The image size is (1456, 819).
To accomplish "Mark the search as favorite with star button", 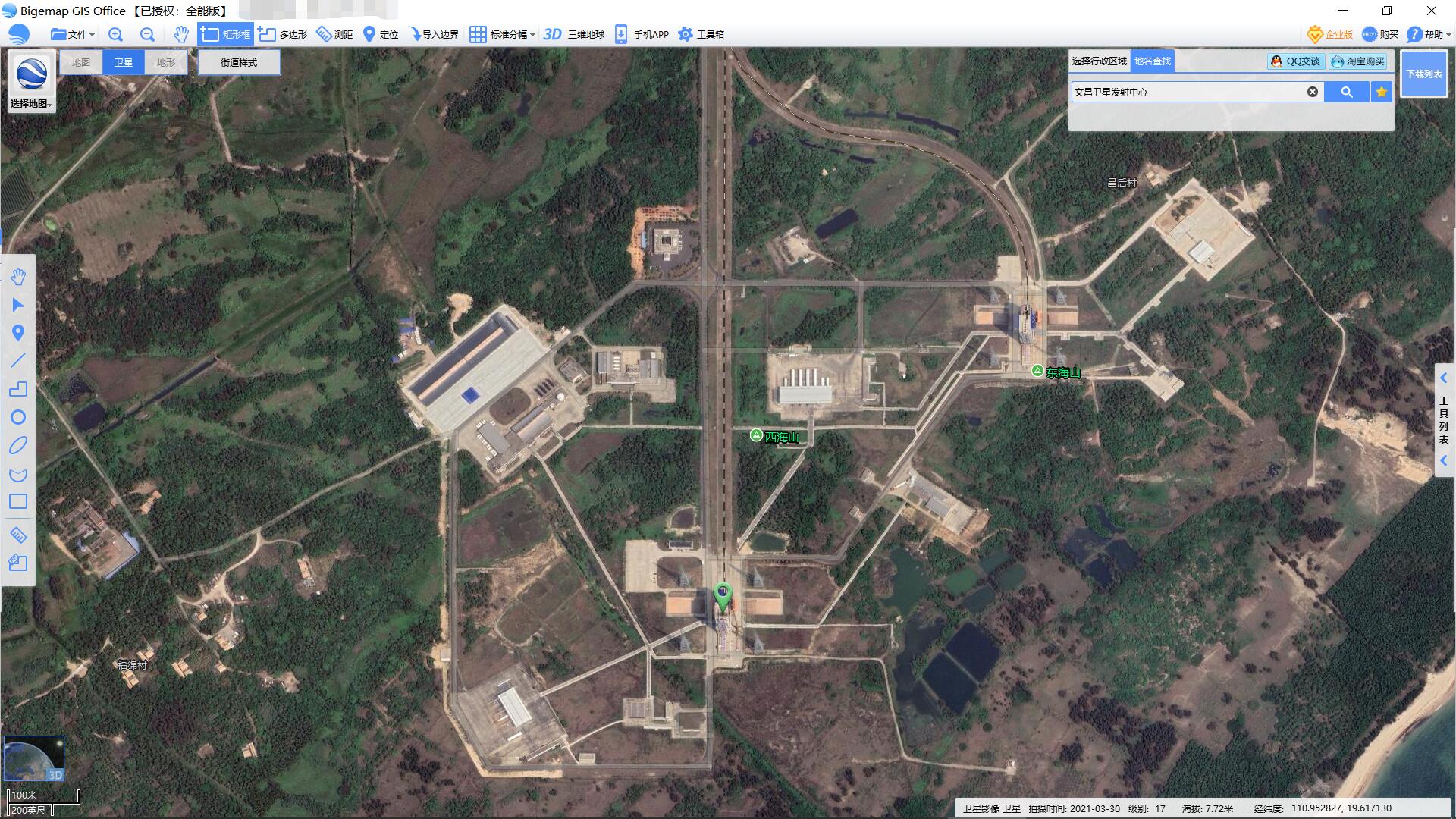I will (1381, 92).
